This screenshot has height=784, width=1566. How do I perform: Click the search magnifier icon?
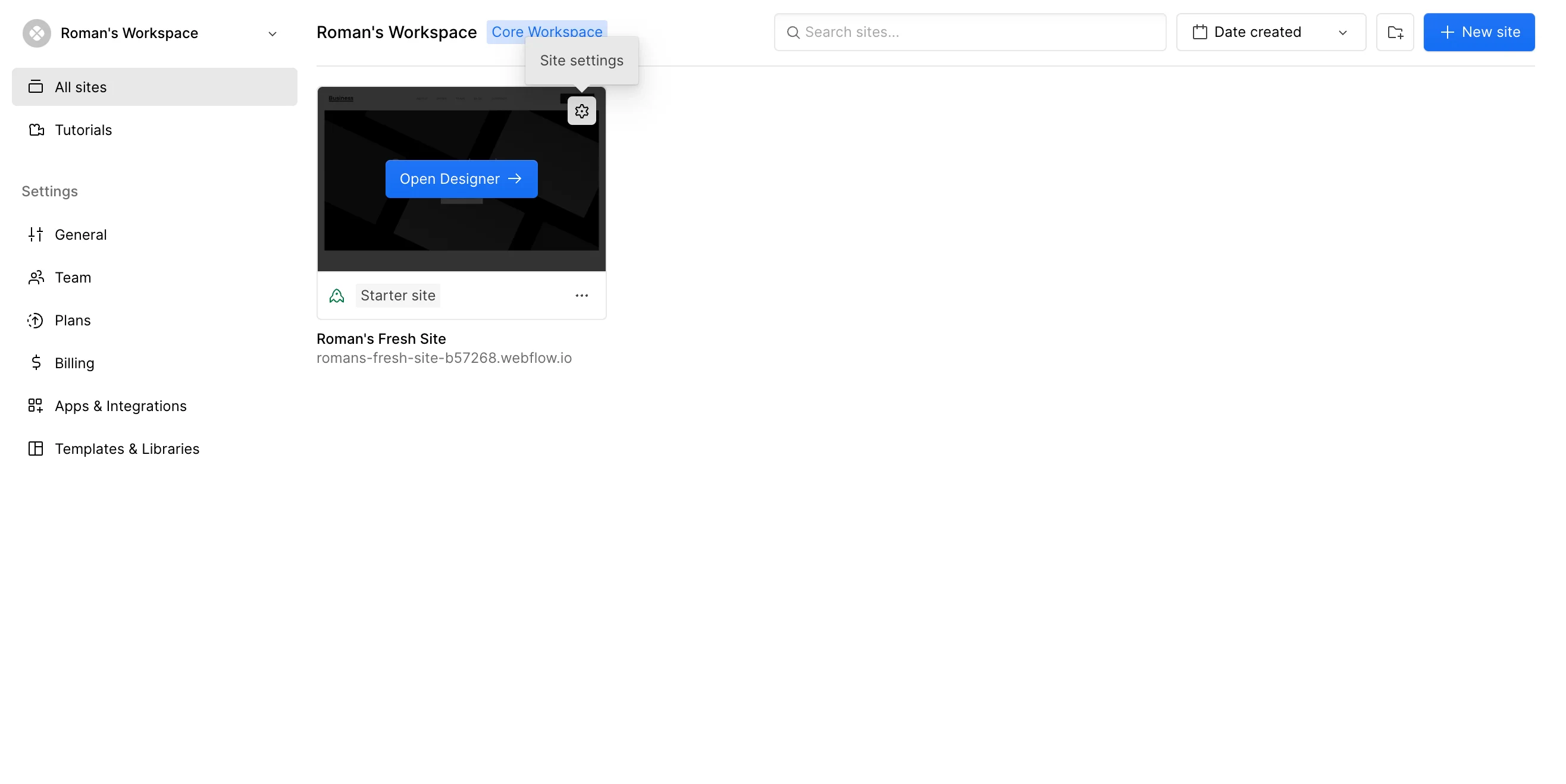(793, 32)
